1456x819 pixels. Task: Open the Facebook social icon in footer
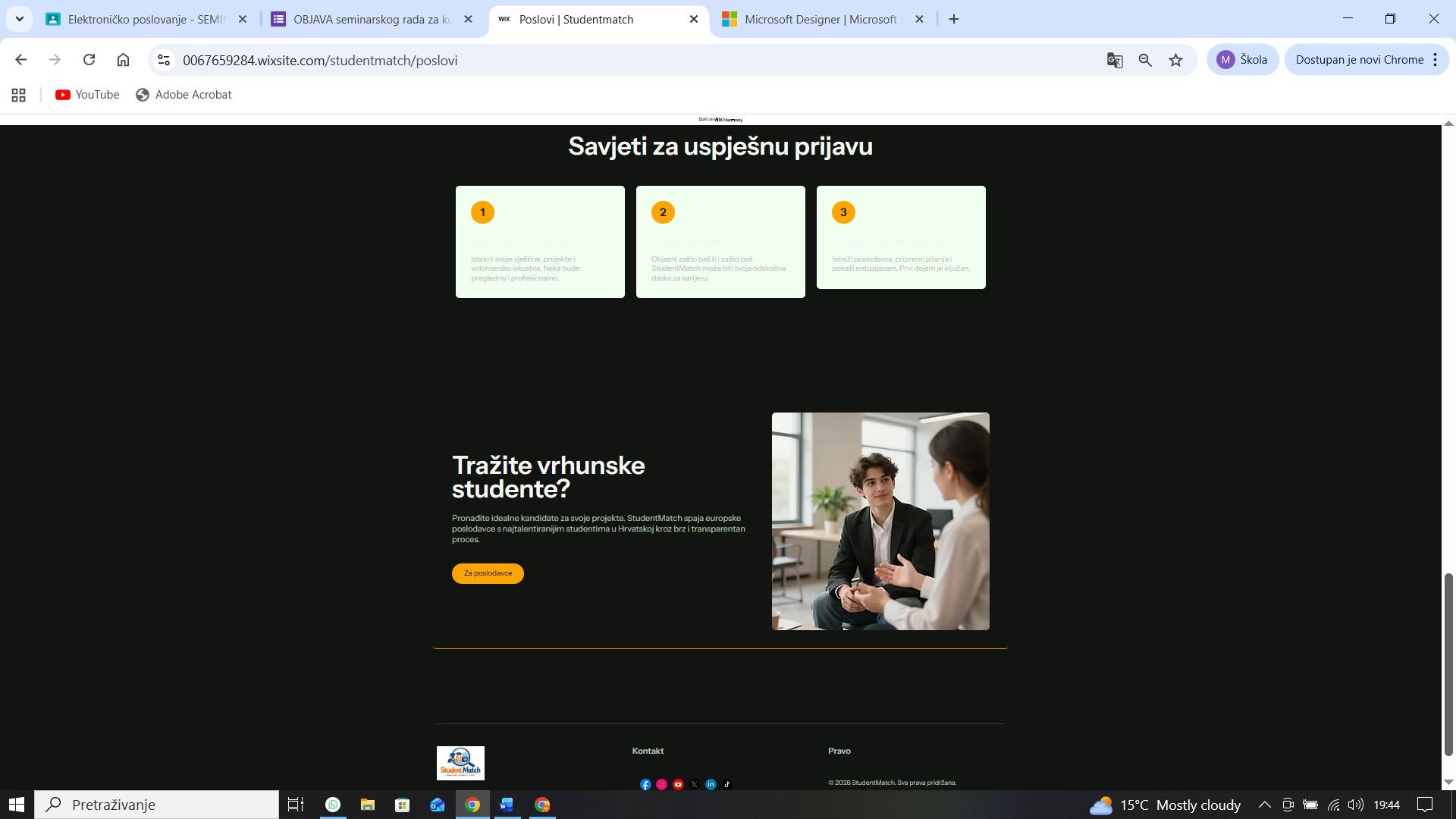(x=645, y=784)
